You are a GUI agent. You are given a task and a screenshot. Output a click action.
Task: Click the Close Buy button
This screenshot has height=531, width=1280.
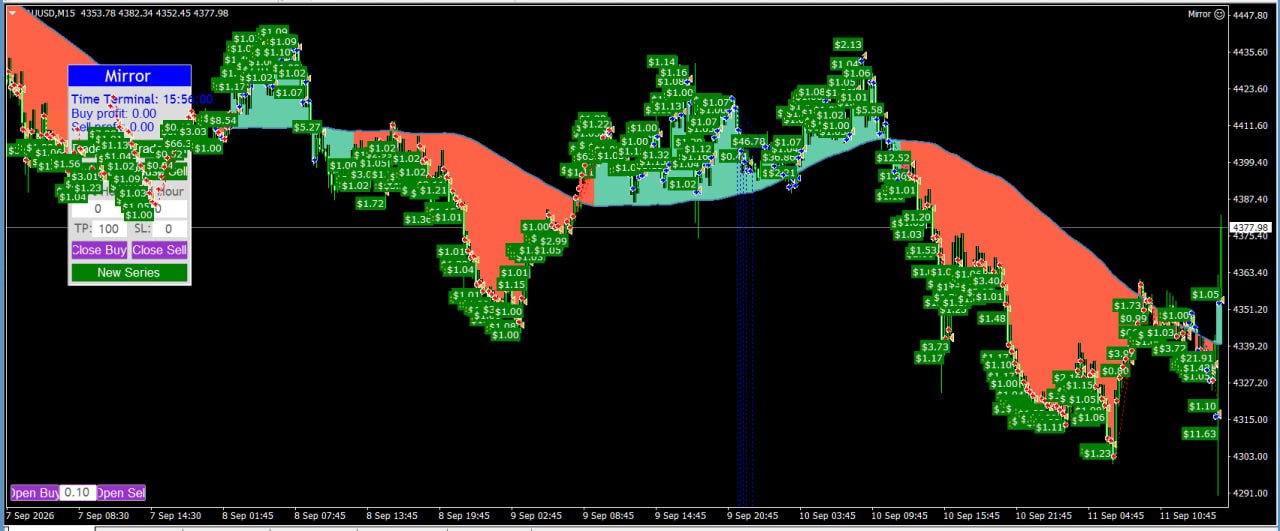tap(99, 250)
